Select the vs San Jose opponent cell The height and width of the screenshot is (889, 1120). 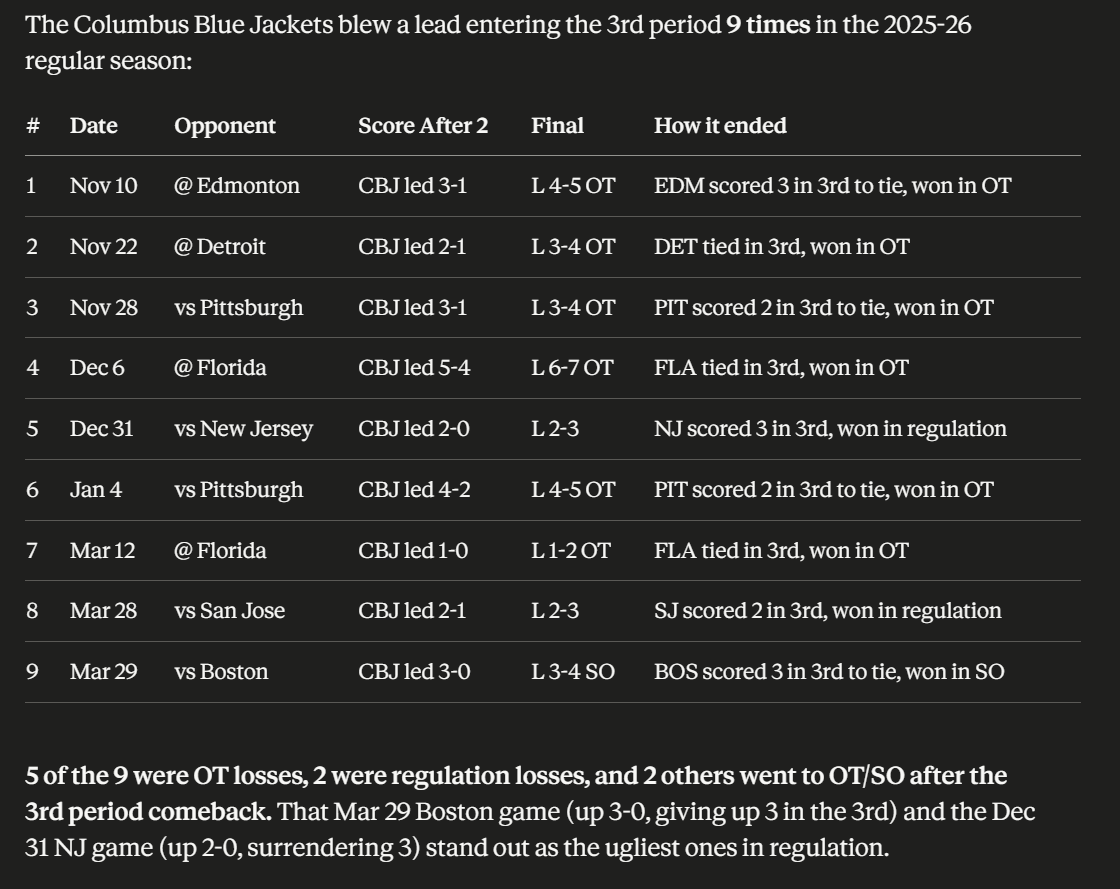click(x=229, y=611)
